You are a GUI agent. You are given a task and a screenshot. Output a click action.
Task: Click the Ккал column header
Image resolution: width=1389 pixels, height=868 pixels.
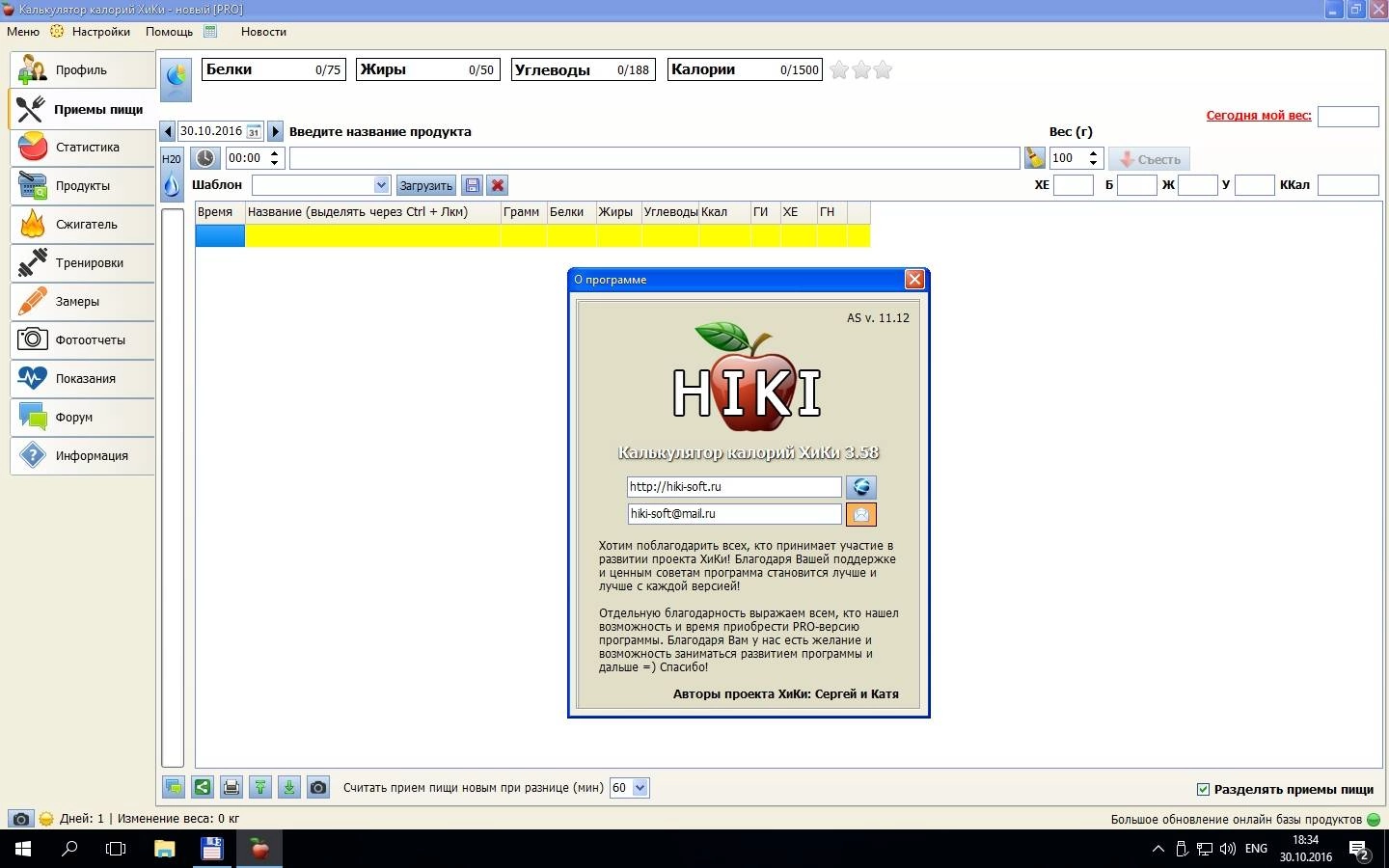point(725,212)
